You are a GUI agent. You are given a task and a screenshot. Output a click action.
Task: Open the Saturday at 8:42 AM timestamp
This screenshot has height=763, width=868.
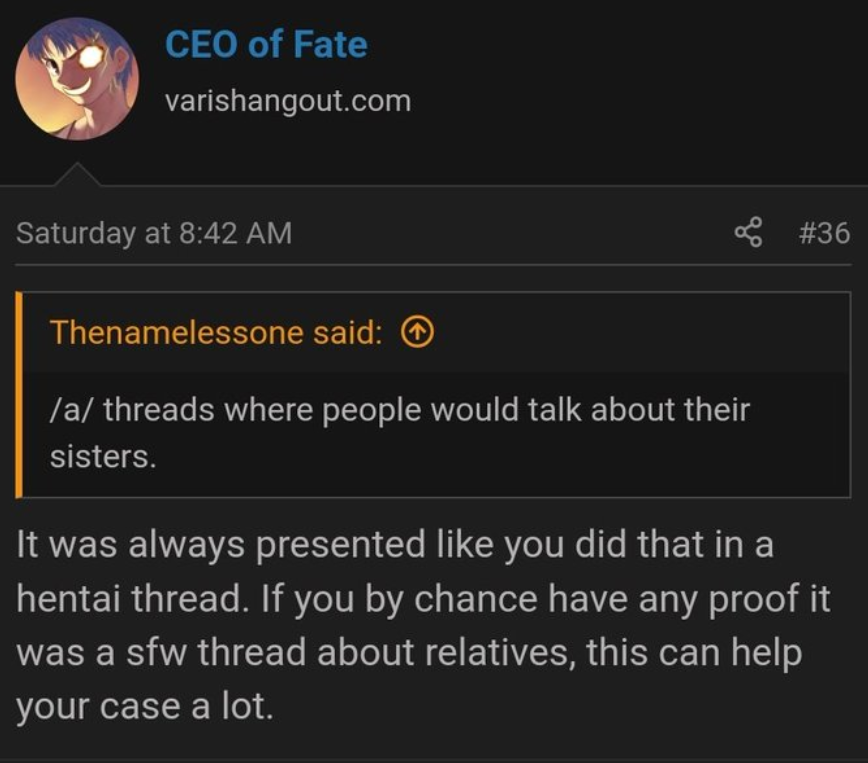coord(154,233)
